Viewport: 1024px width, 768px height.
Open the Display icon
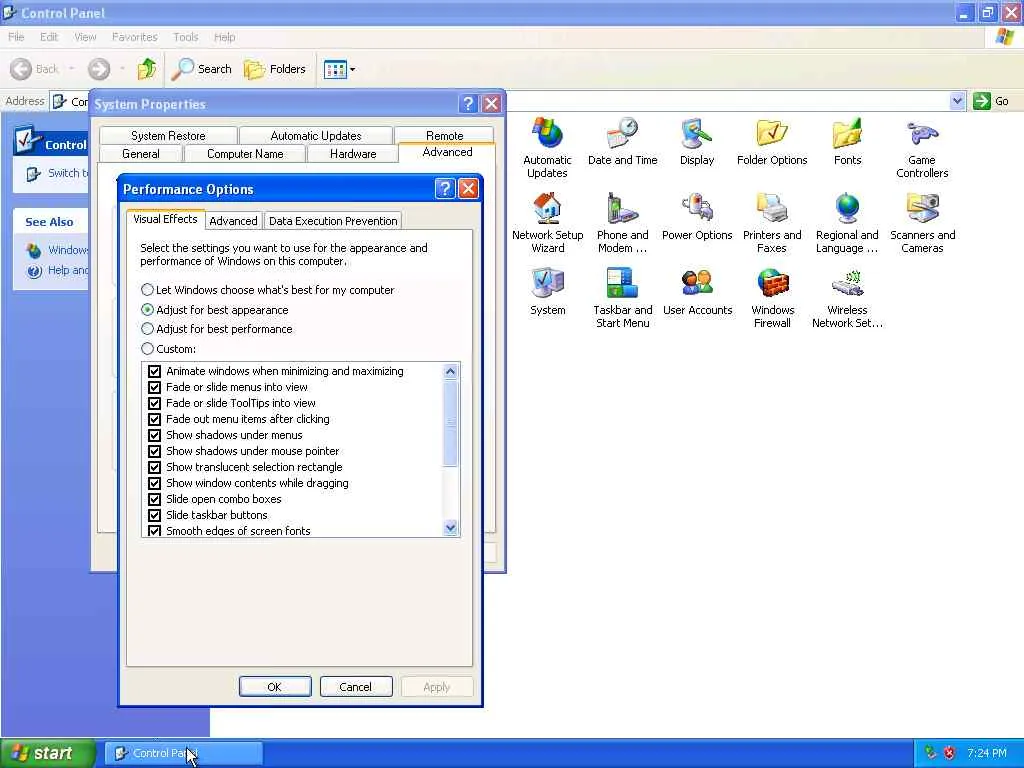pos(697,142)
